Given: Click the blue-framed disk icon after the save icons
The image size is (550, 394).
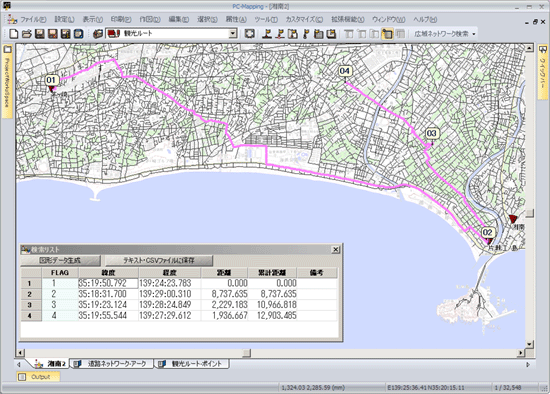Looking at the screenshot, I should pos(78,34).
